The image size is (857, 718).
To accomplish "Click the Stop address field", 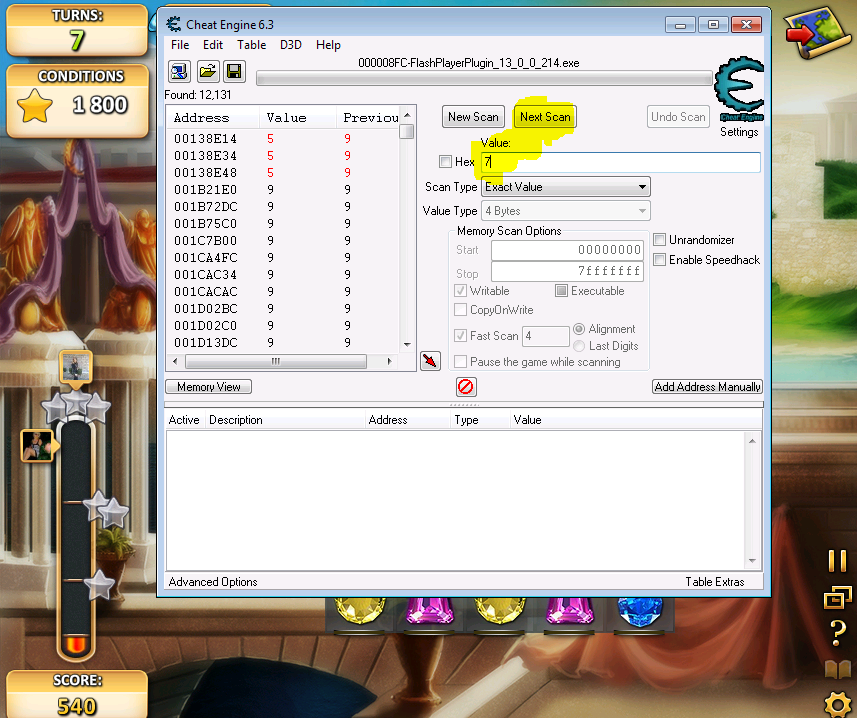I will click(x=567, y=271).
